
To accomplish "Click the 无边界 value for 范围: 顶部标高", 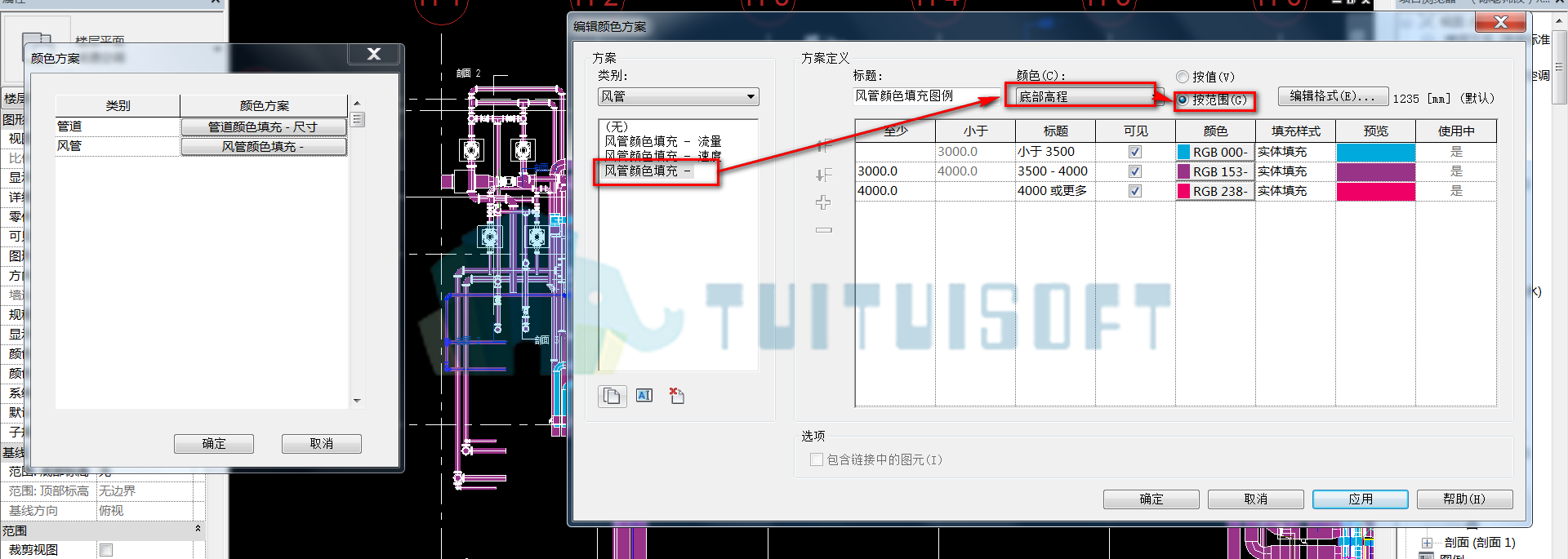I will pyautogui.click(x=145, y=491).
